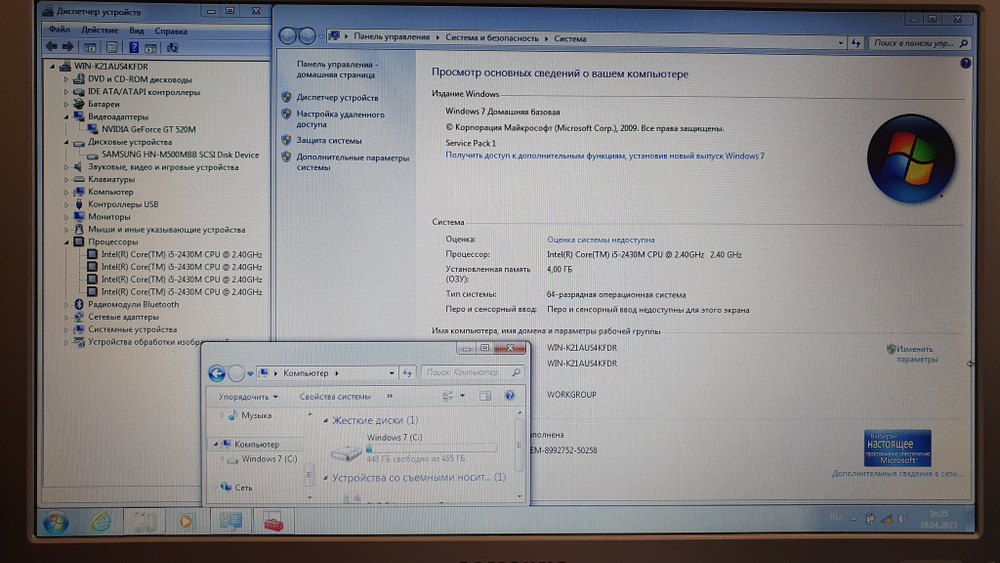The width and height of the screenshot is (1000, 563).
Task: Open Справка menu in Device Manager
Action: point(171,31)
